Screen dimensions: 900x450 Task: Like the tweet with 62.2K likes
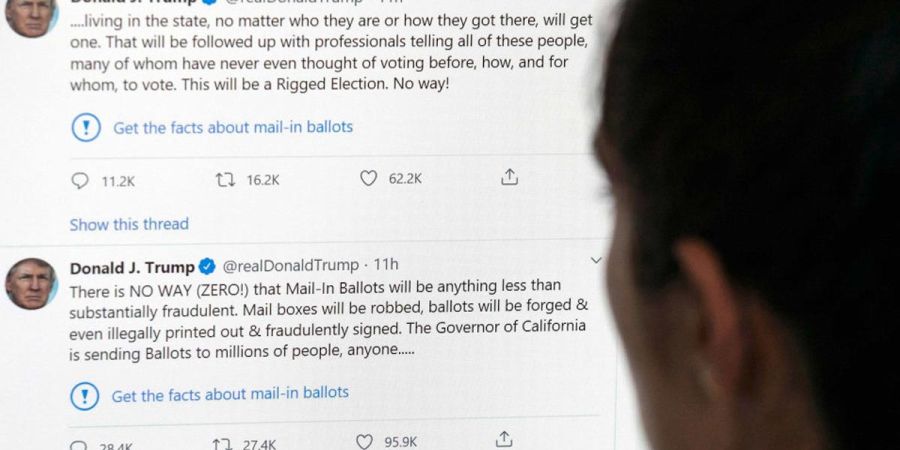pyautogui.click(x=368, y=179)
